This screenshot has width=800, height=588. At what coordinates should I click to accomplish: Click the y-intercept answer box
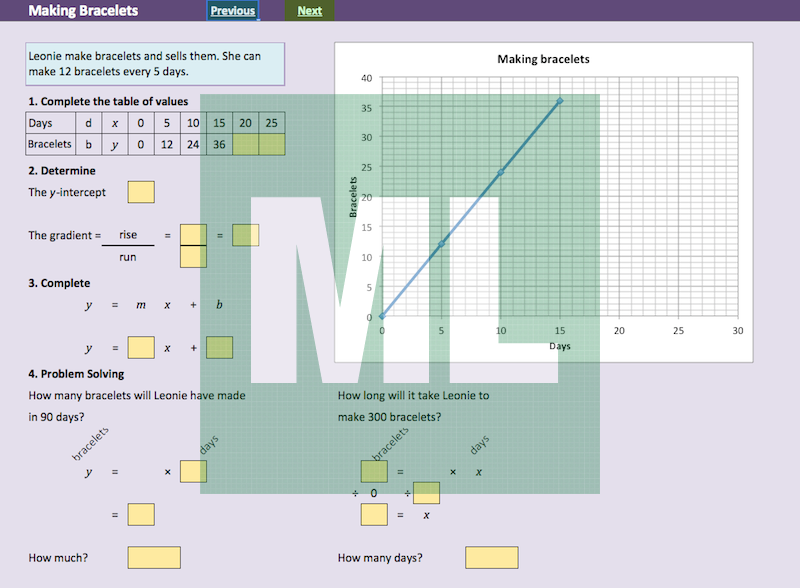[x=141, y=192]
